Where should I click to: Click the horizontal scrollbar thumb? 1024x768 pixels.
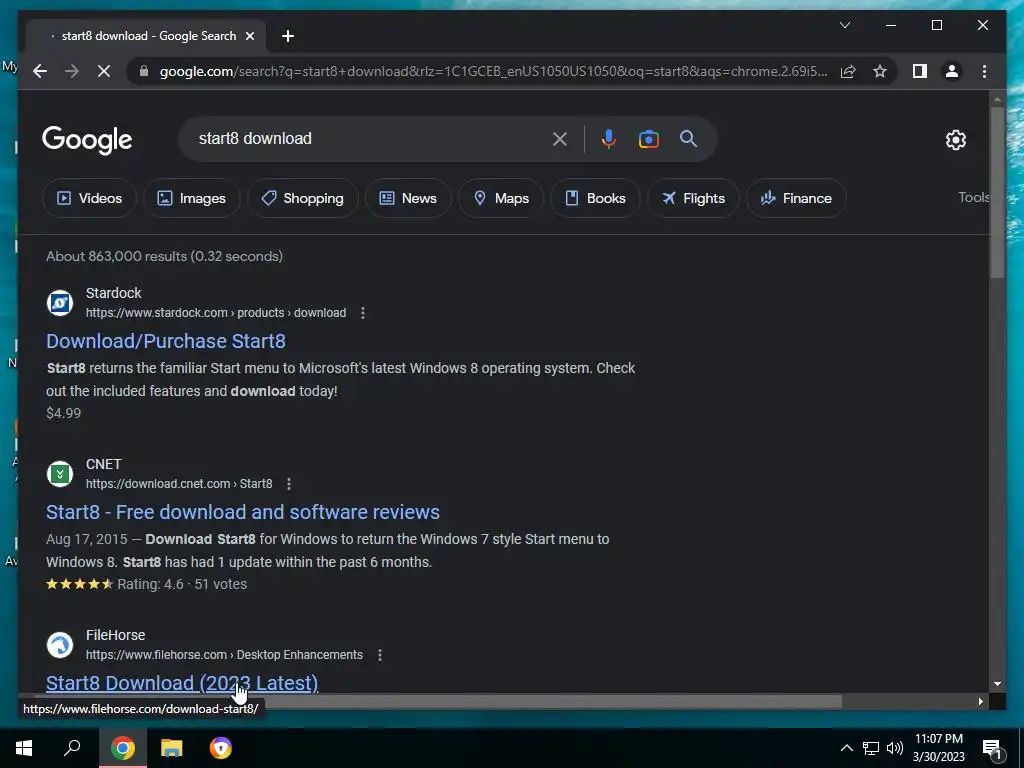438,702
